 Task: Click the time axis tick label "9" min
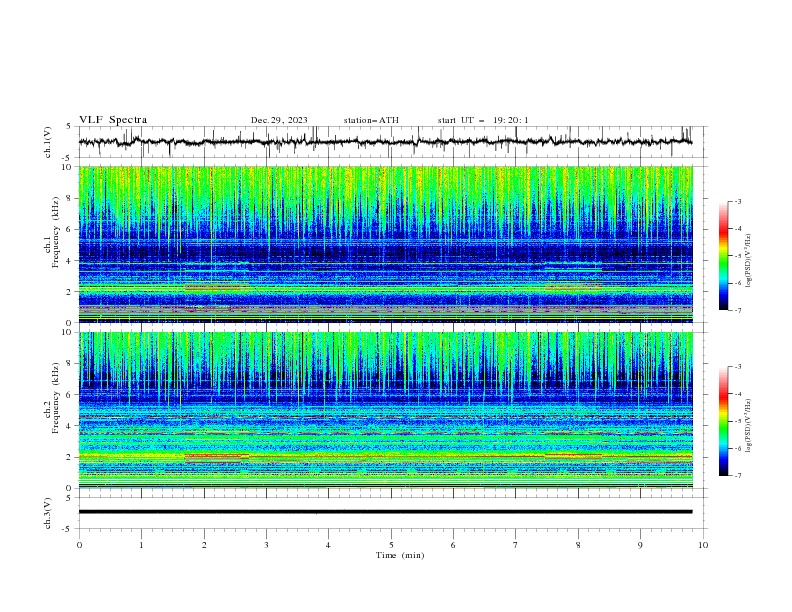640,545
